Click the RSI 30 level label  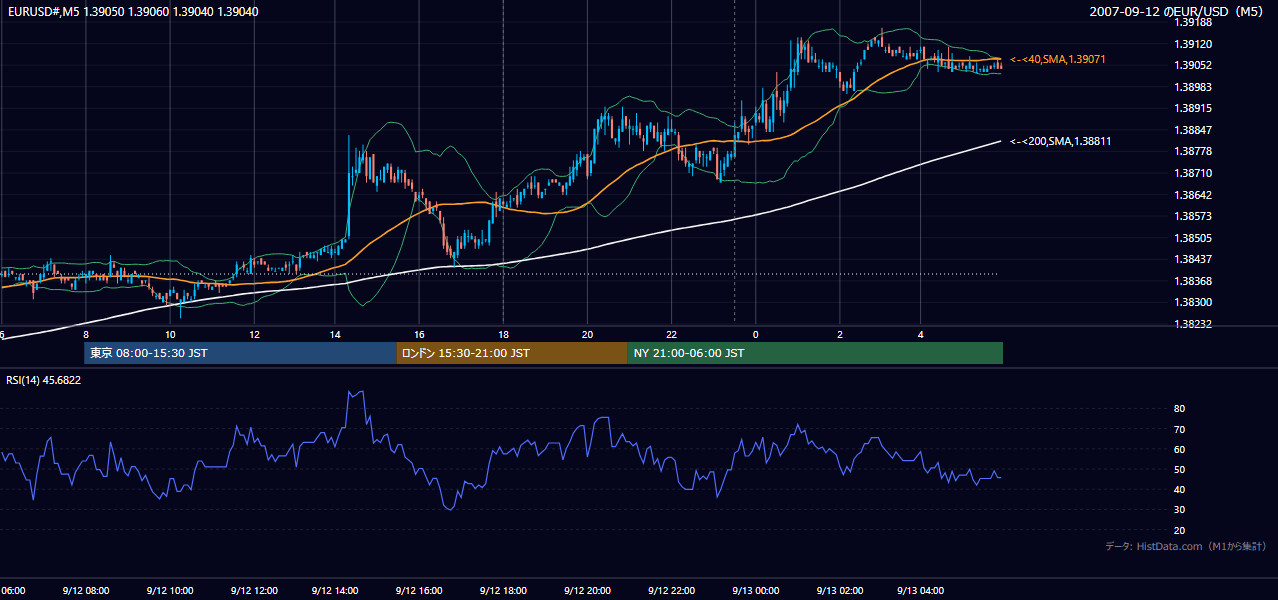1180,510
